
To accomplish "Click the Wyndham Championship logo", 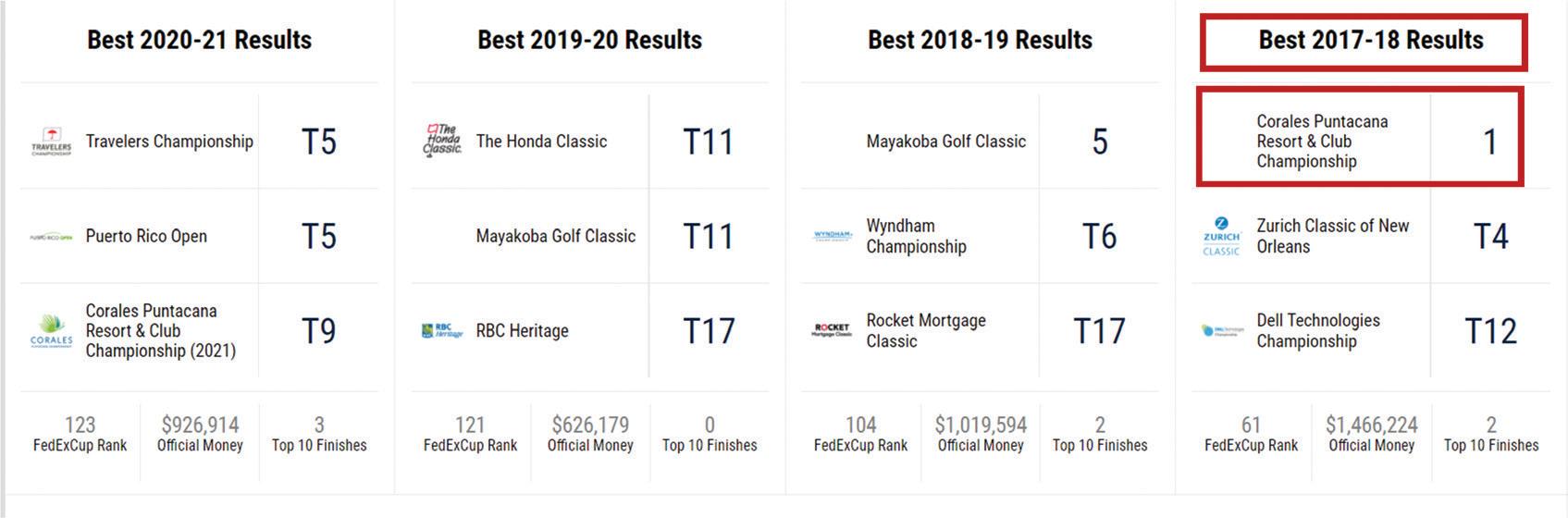I will (x=832, y=236).
